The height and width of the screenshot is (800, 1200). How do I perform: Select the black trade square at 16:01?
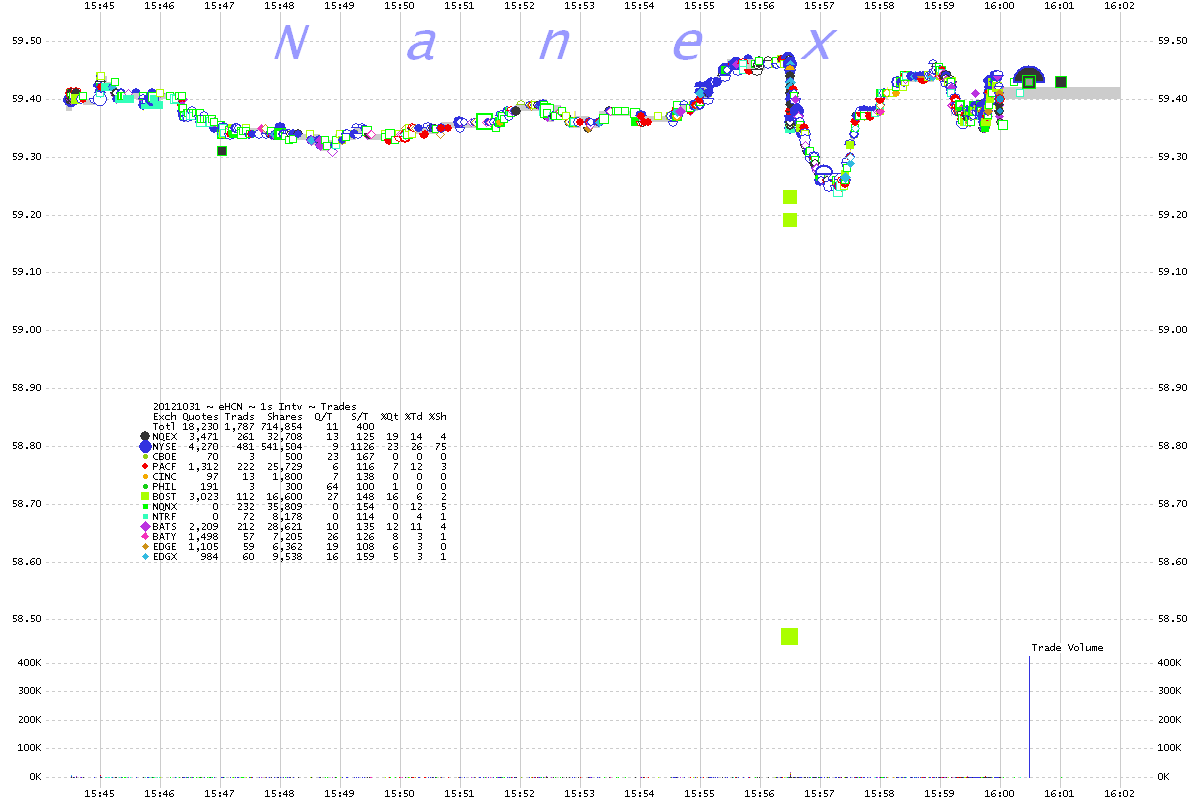pyautogui.click(x=1061, y=82)
